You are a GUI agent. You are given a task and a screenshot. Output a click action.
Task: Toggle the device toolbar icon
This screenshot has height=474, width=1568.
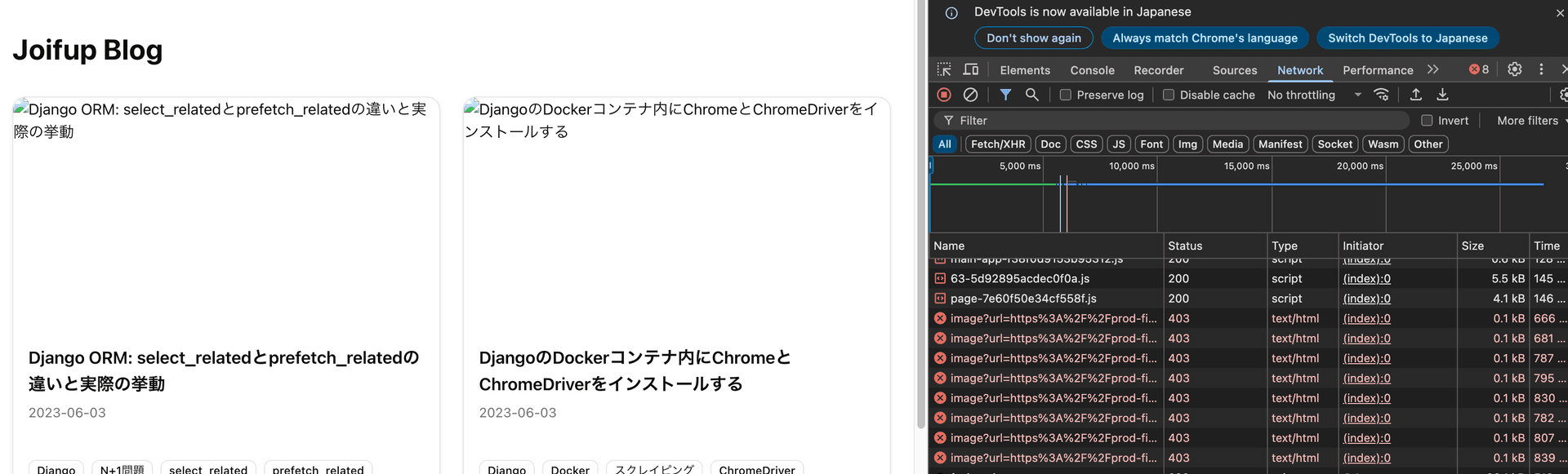[971, 69]
